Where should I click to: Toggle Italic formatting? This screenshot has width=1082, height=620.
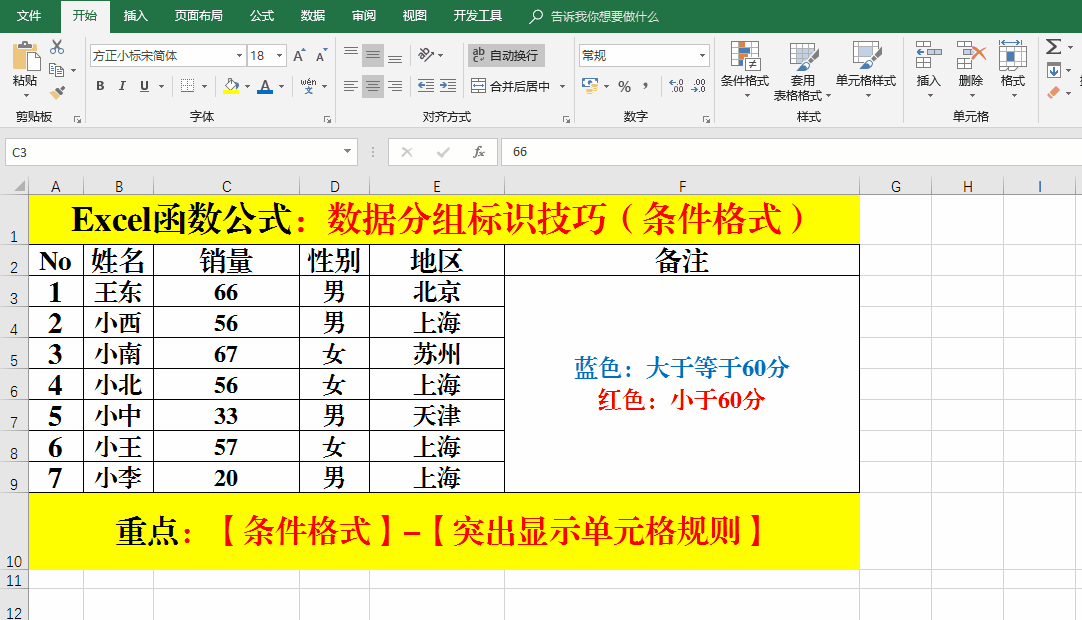pyautogui.click(x=122, y=87)
